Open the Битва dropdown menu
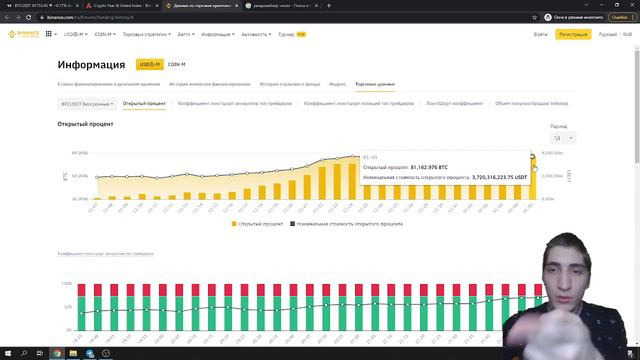Screen dimensions: 640x360 (x=186, y=34)
